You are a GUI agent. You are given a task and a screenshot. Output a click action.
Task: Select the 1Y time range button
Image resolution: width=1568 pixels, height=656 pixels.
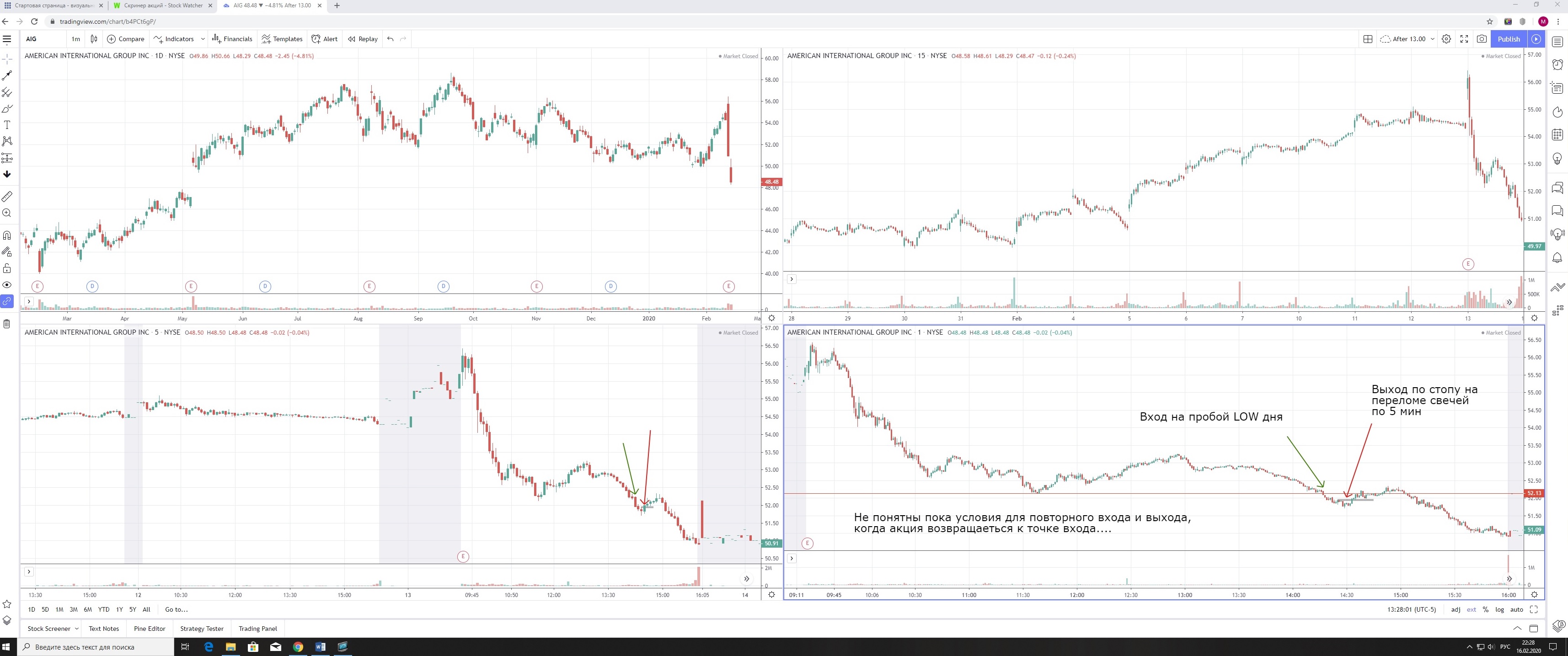[119, 609]
